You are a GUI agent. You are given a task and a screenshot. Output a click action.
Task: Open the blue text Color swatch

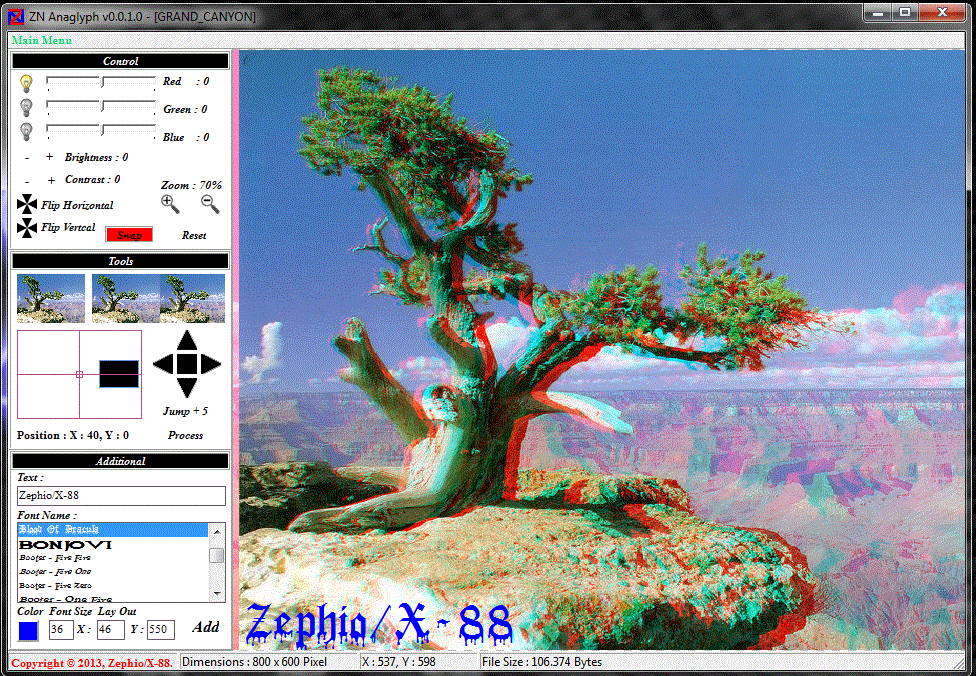click(x=28, y=631)
